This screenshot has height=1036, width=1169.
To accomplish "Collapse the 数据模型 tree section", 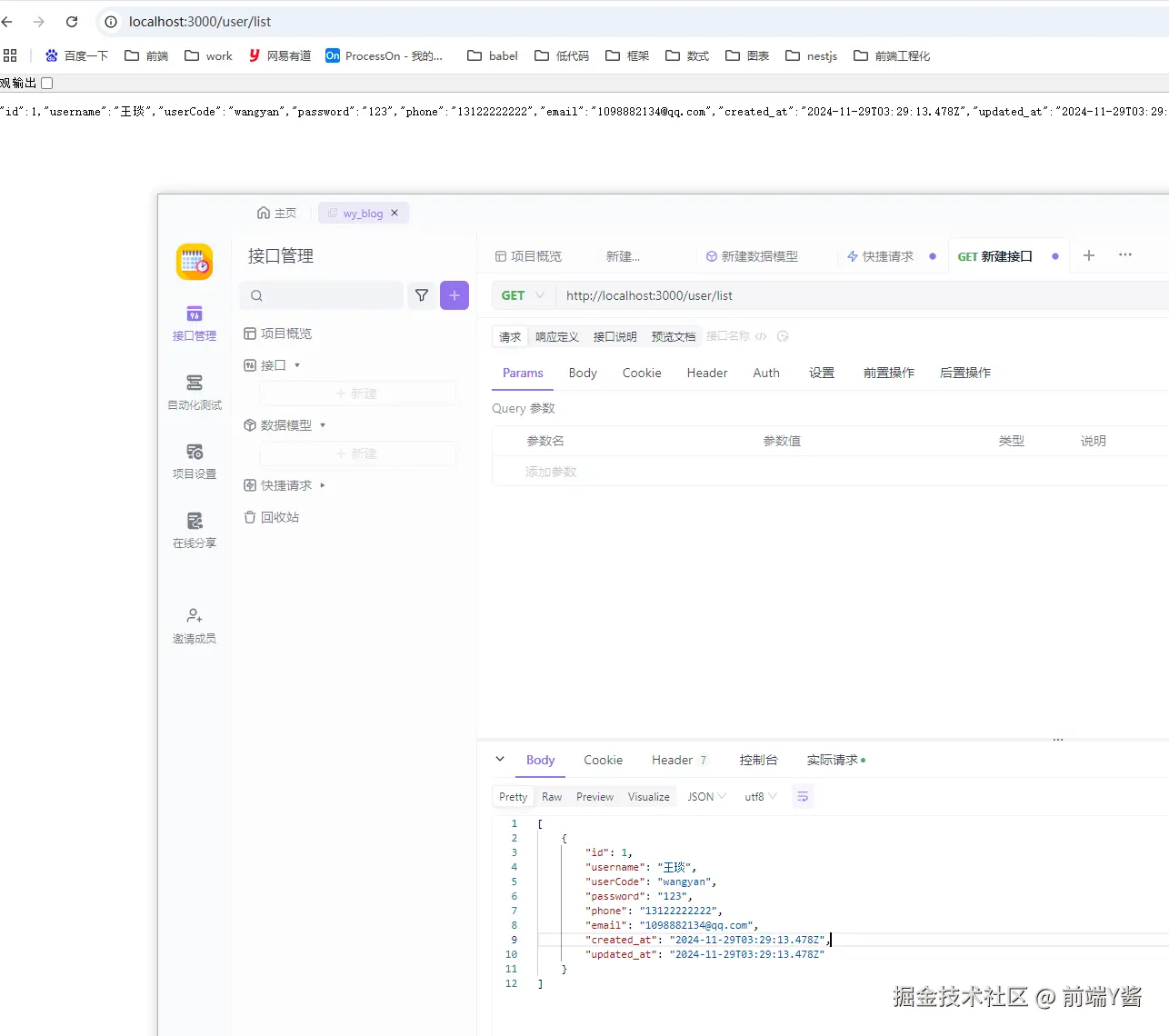I will [323, 425].
